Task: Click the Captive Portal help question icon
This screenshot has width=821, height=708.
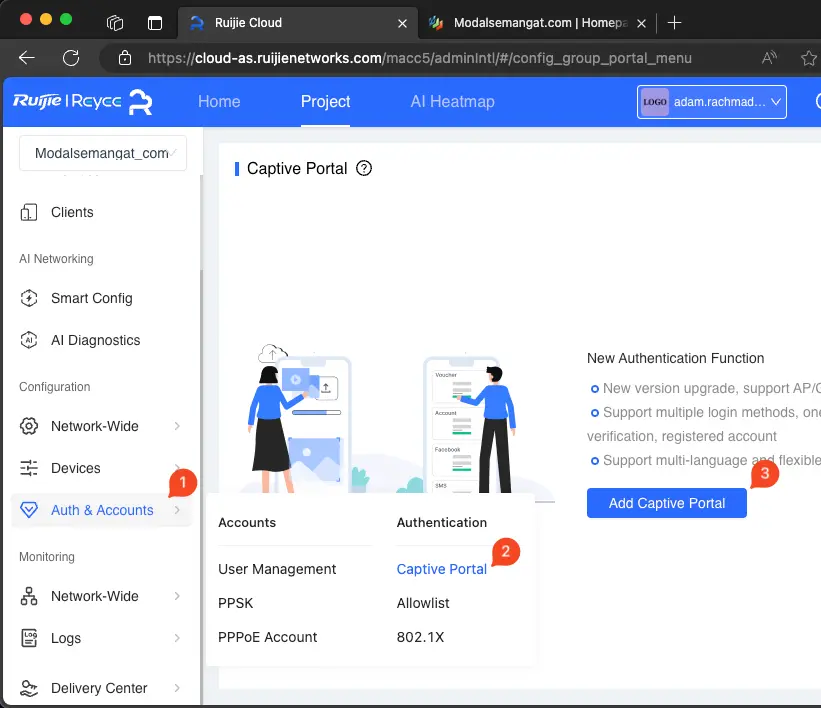Action: point(364,168)
